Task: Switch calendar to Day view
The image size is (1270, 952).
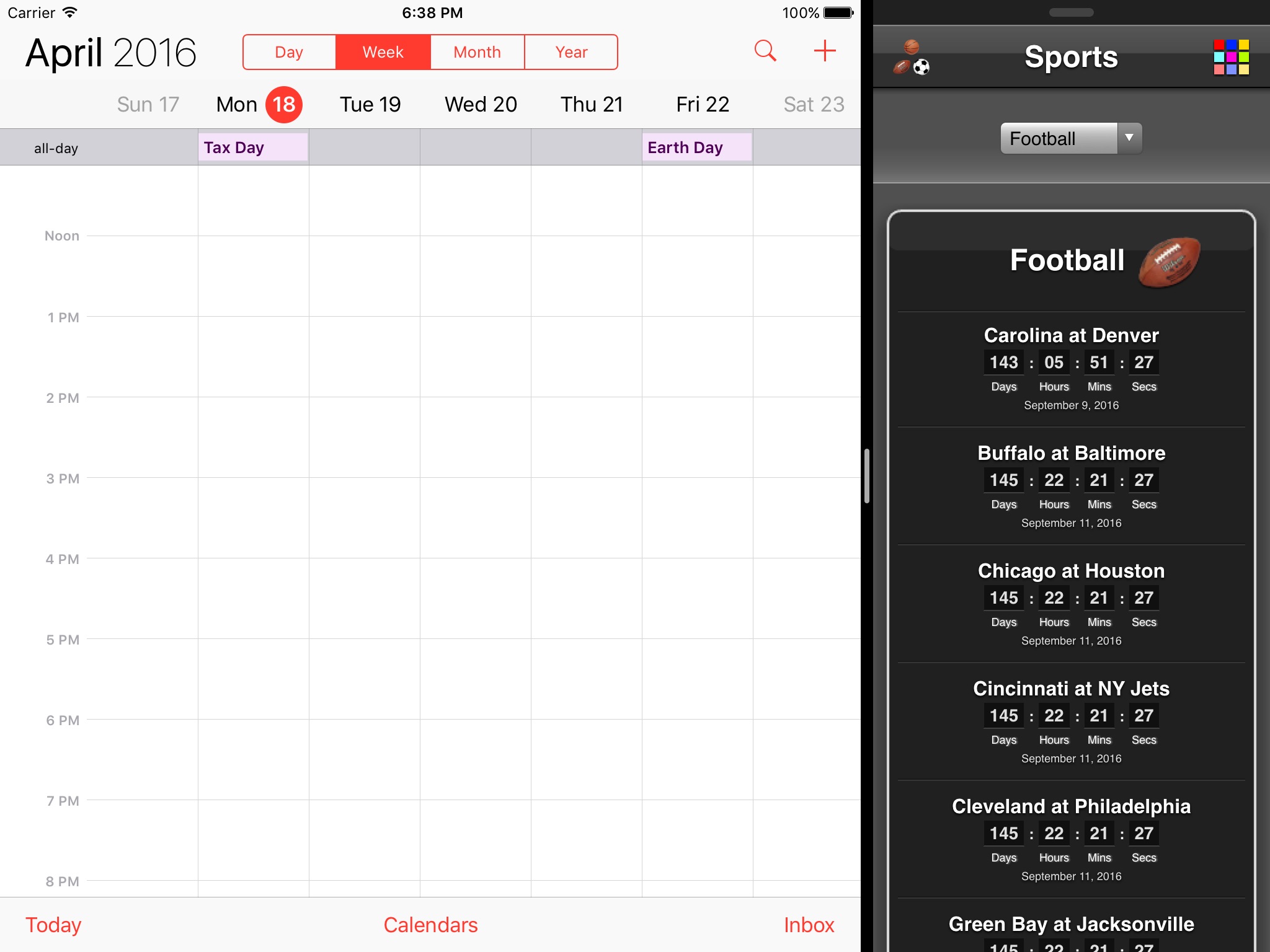Action: [289, 52]
